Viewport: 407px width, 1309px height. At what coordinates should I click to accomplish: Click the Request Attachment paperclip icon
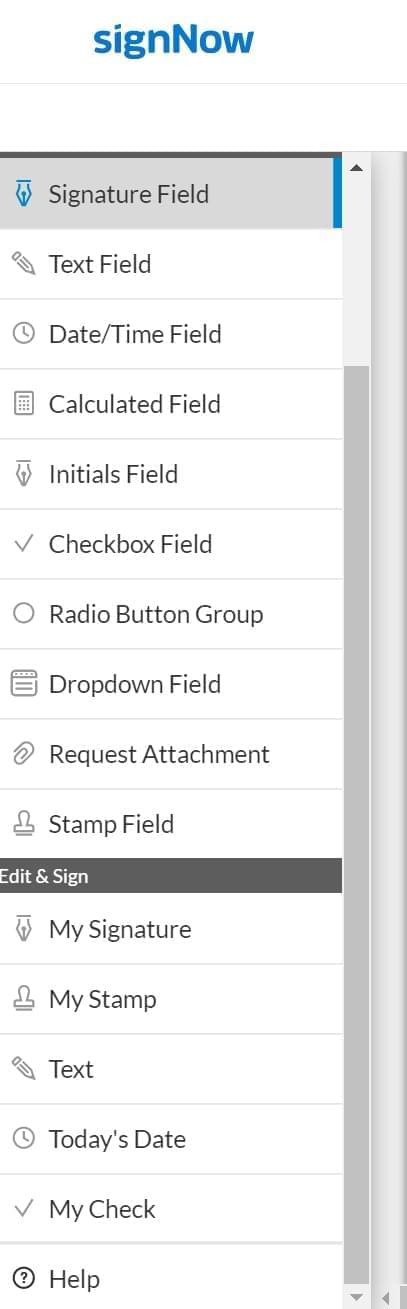pos(23,754)
